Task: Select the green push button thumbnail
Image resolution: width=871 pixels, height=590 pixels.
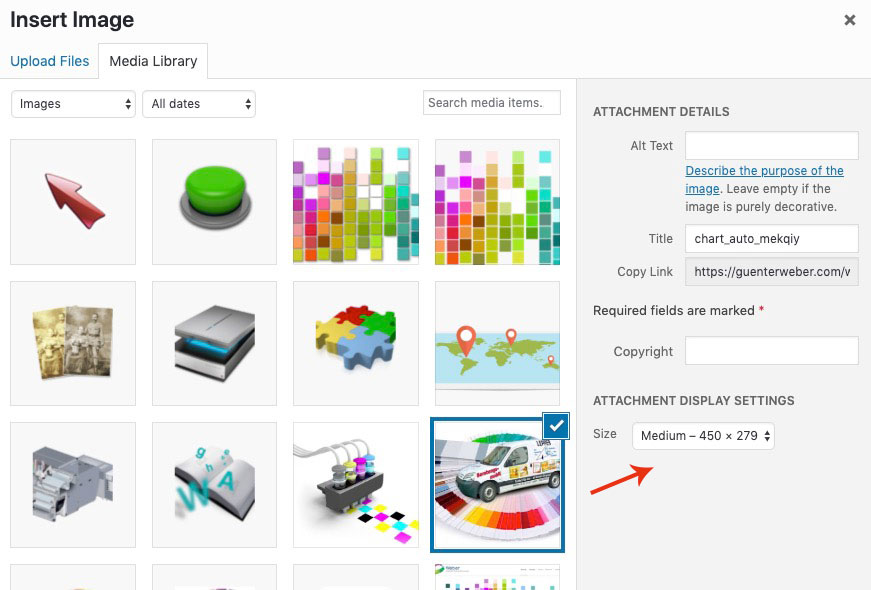Action: [214, 202]
